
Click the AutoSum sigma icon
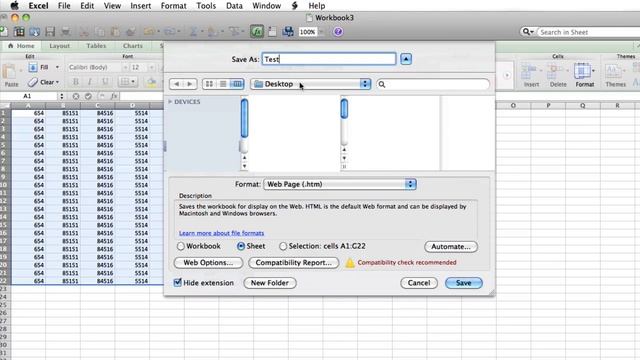tap(193, 31)
